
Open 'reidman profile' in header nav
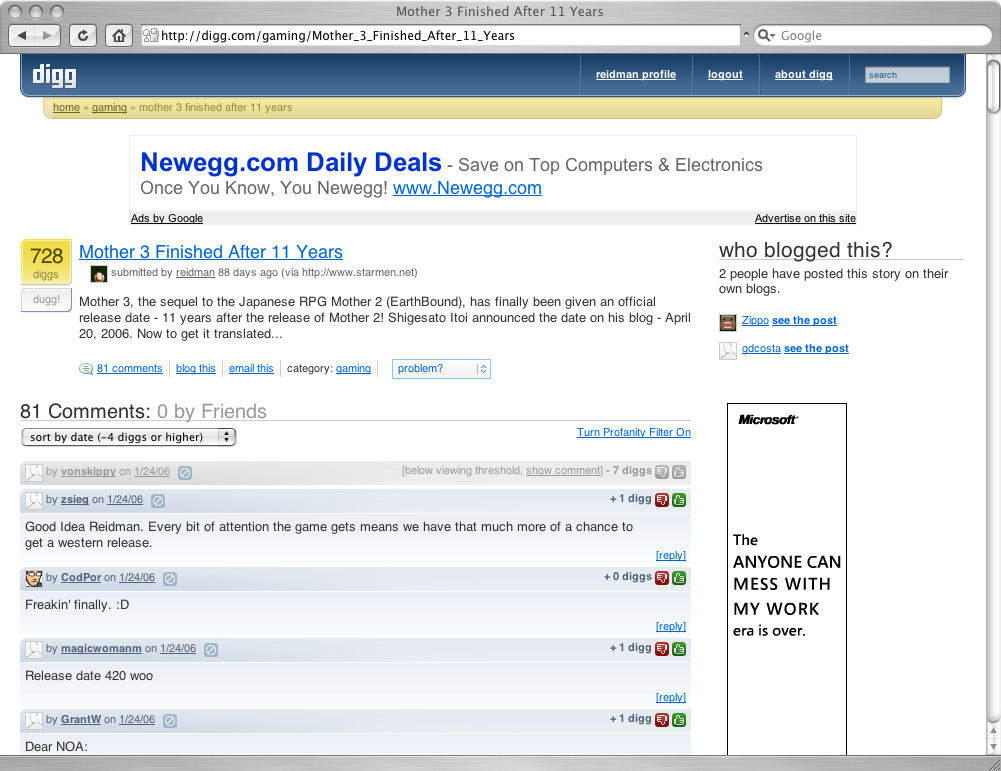pos(635,75)
